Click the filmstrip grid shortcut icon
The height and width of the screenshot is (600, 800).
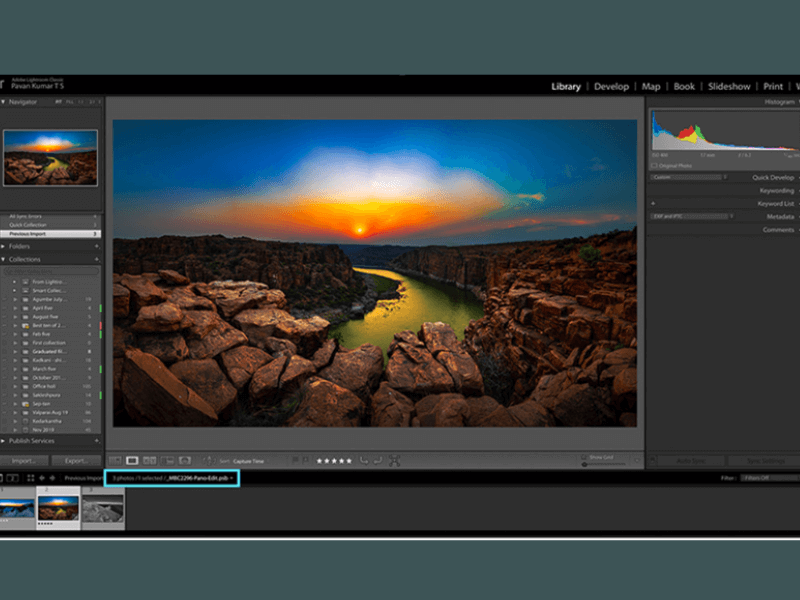click(30, 478)
